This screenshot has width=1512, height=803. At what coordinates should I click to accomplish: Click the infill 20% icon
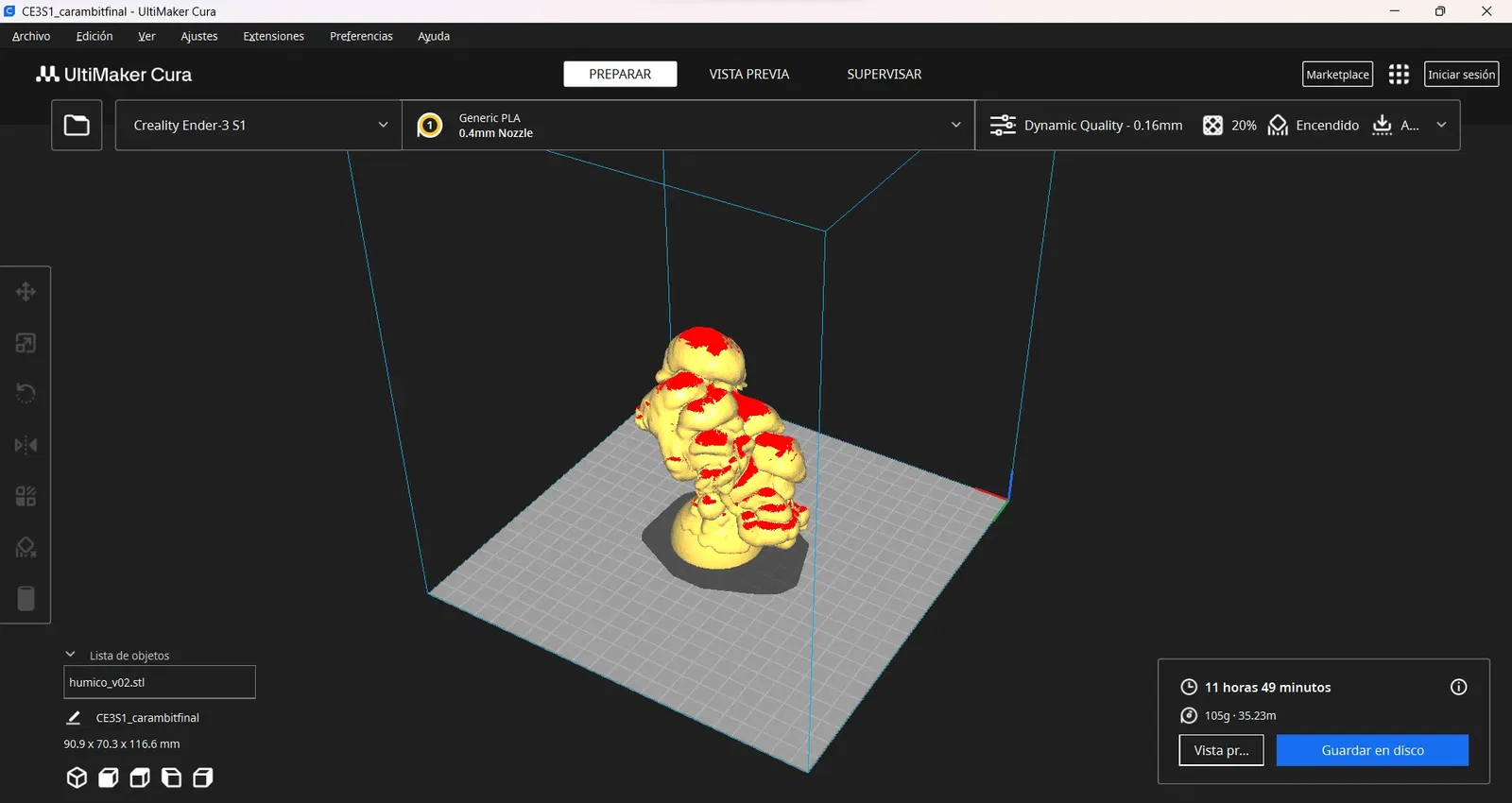[1212, 125]
